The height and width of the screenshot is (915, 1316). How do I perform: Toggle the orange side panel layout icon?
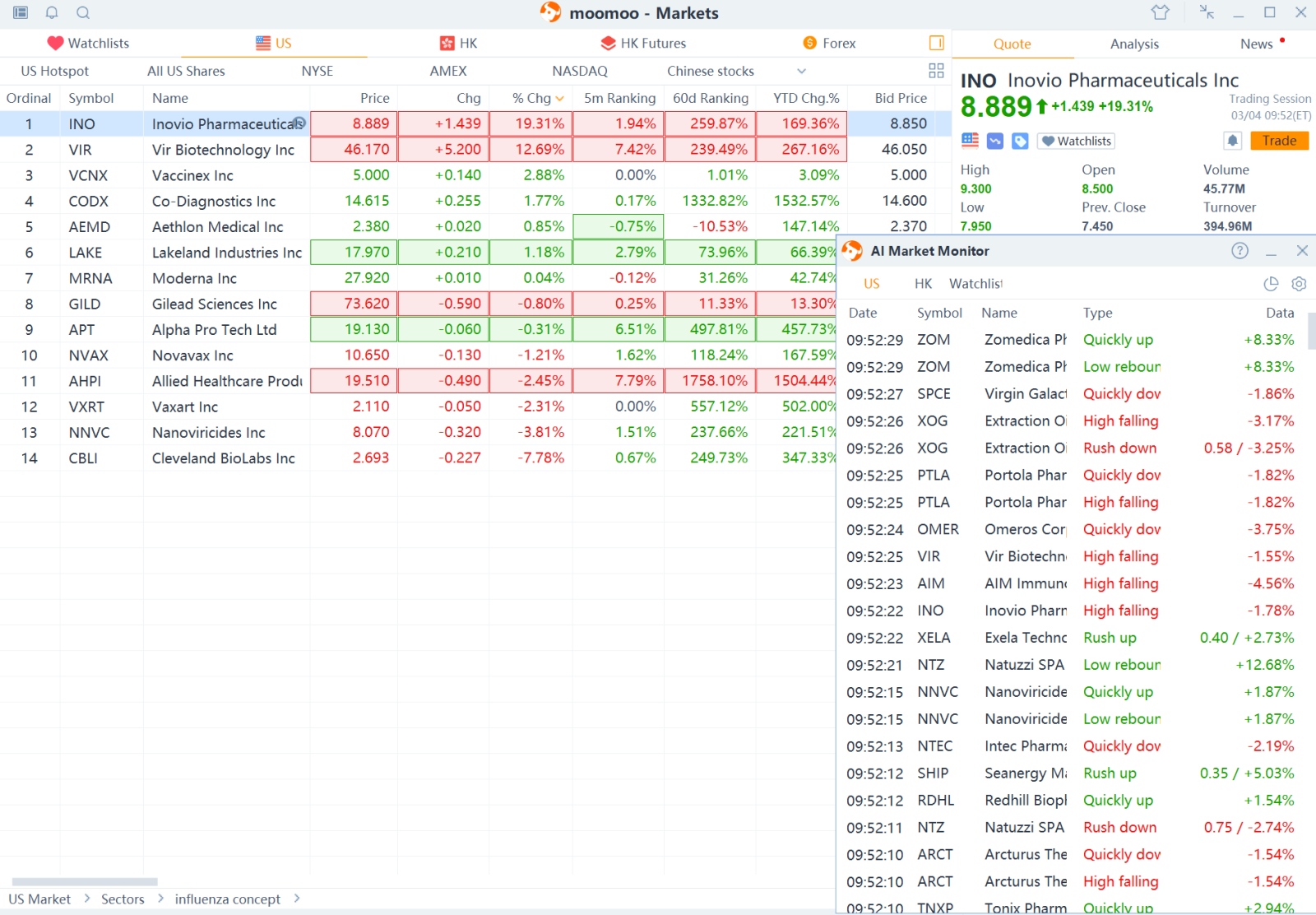click(936, 43)
